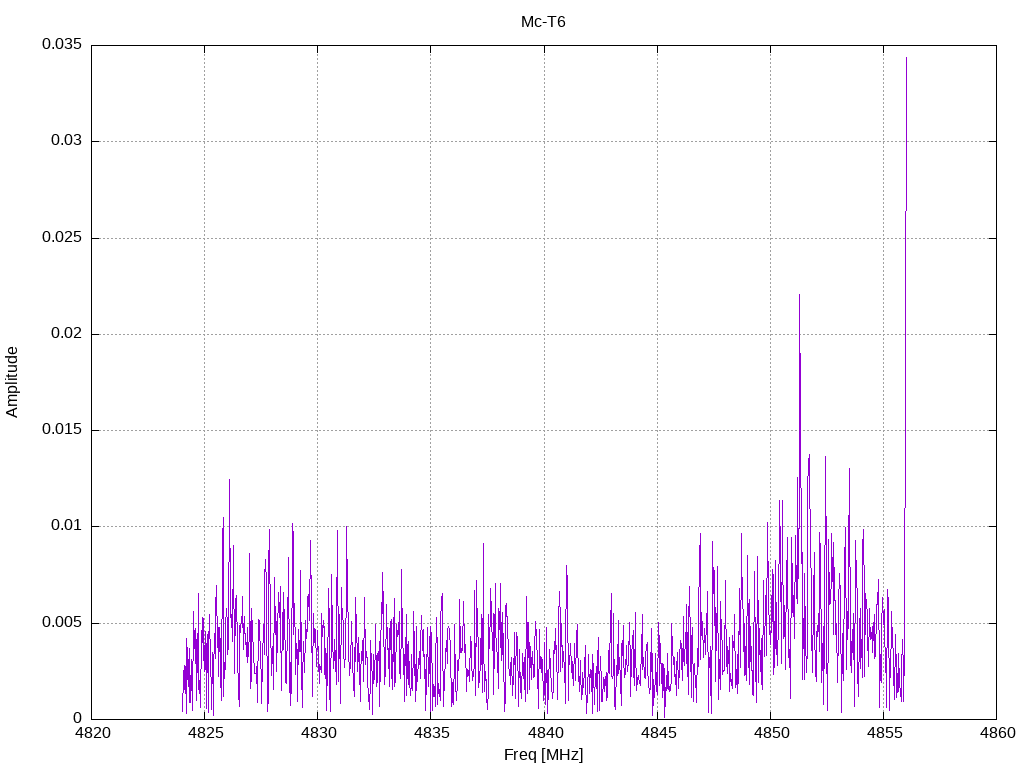Viewport: 1024px width, 768px height.
Task: Click x-axis tick label 4830
Action: (x=318, y=733)
